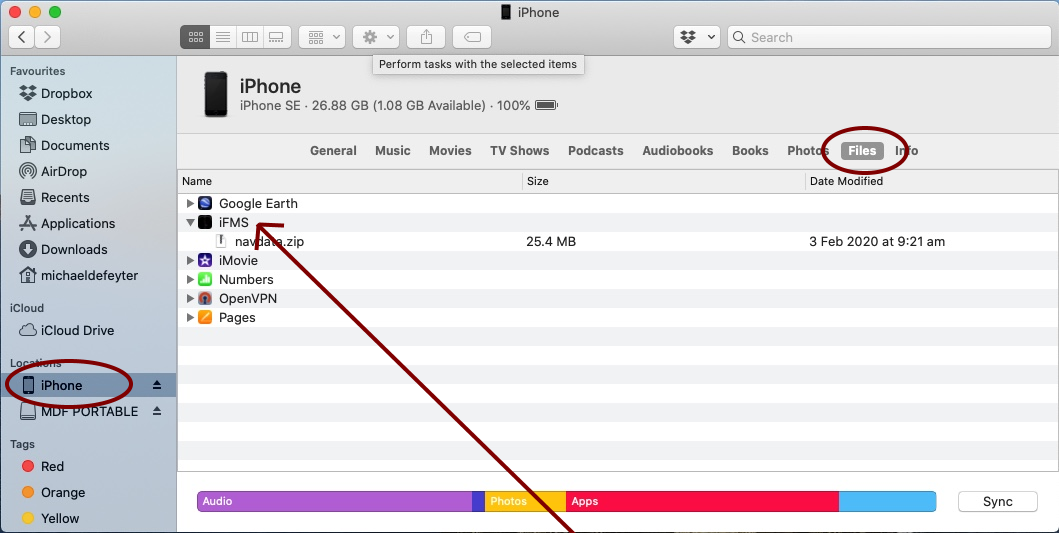The width and height of the screenshot is (1059, 533).
Task: Switch Finder to icon view
Action: coord(195,37)
